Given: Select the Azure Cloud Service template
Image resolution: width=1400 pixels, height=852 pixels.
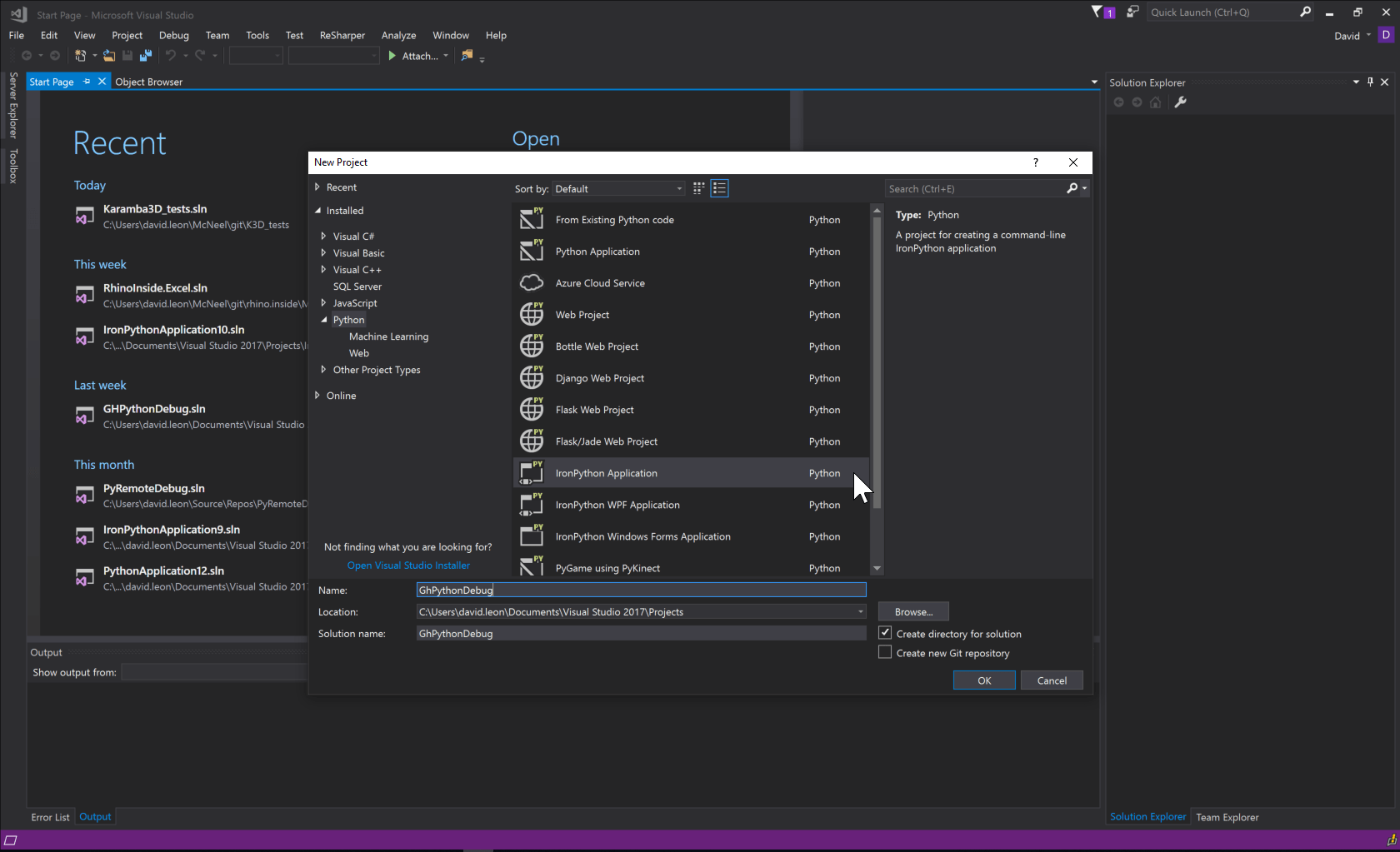Looking at the screenshot, I should tap(691, 283).
